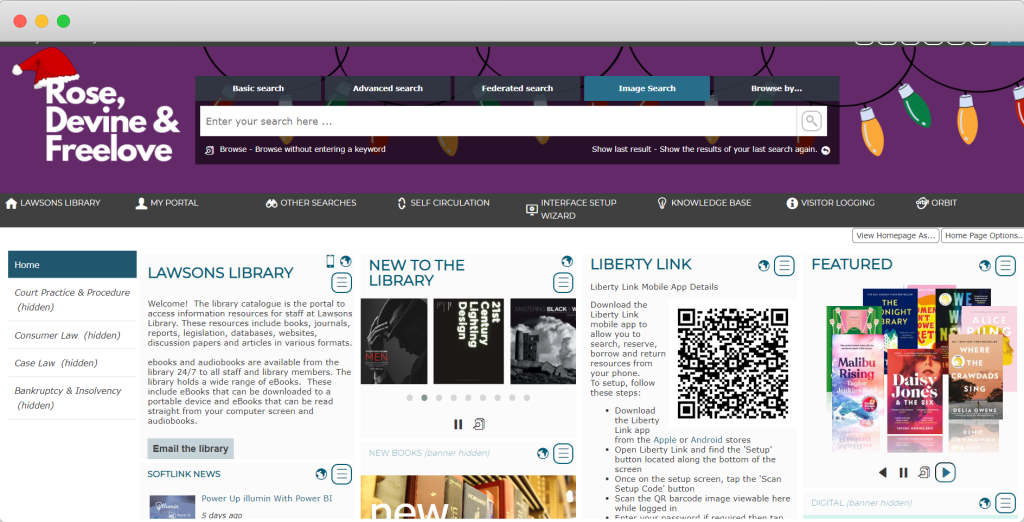Click the Email the library button

coord(190,449)
